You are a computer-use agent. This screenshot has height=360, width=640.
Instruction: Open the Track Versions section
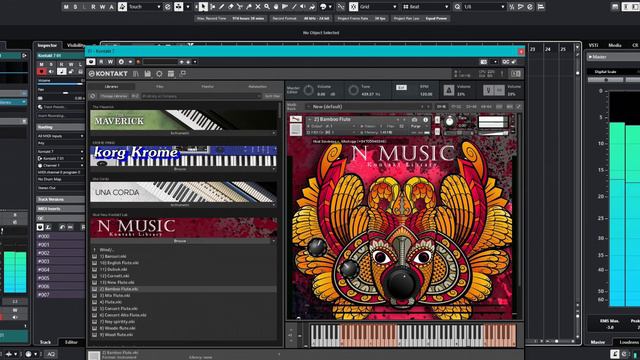[x=60, y=200]
